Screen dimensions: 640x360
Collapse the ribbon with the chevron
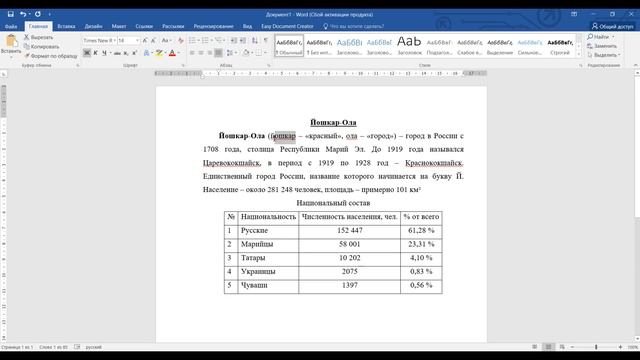tap(636, 65)
